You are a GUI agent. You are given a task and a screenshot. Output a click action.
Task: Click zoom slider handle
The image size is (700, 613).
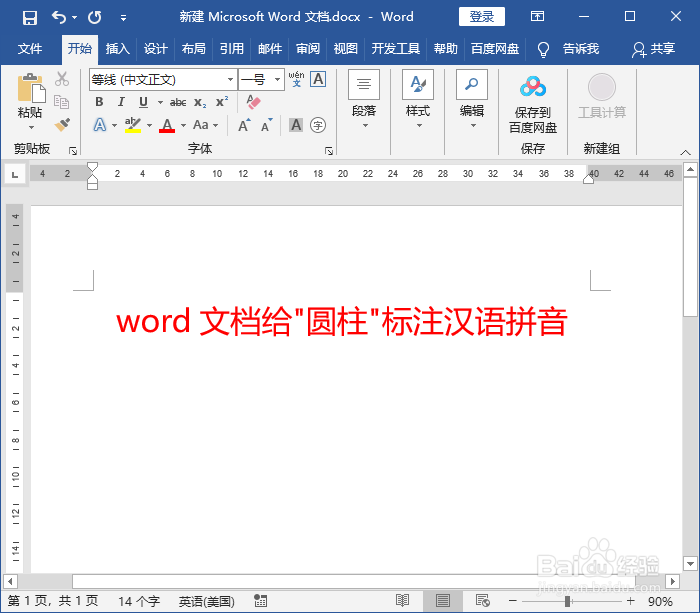click(x=567, y=601)
